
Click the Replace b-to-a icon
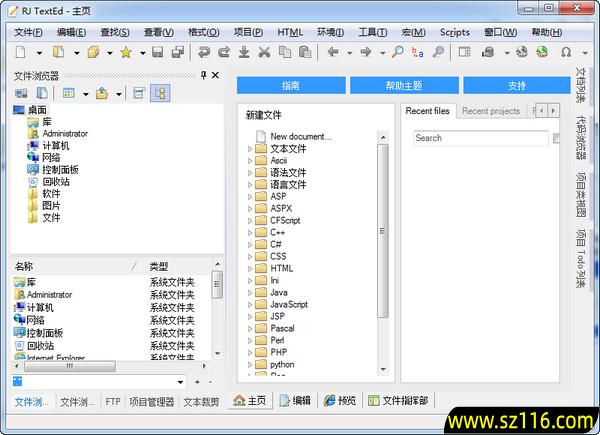point(417,52)
